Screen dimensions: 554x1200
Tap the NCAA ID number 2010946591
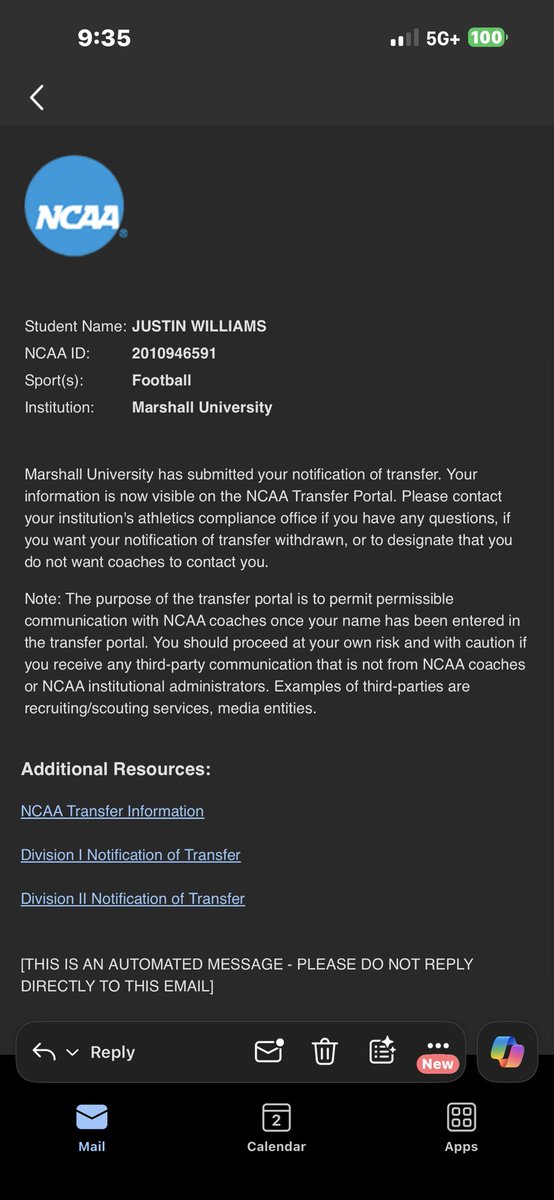coord(174,353)
